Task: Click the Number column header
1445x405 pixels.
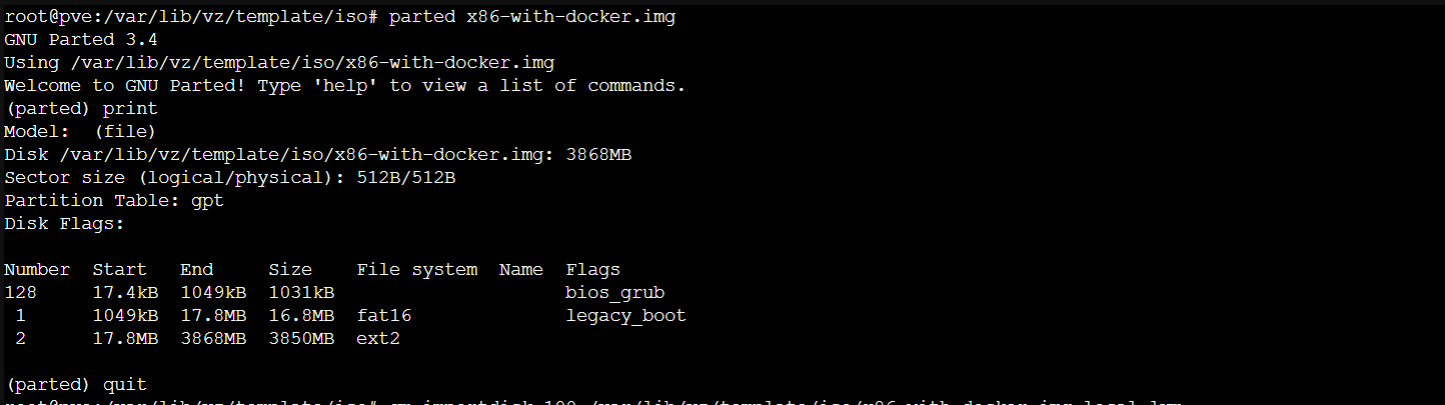Action: (37, 270)
